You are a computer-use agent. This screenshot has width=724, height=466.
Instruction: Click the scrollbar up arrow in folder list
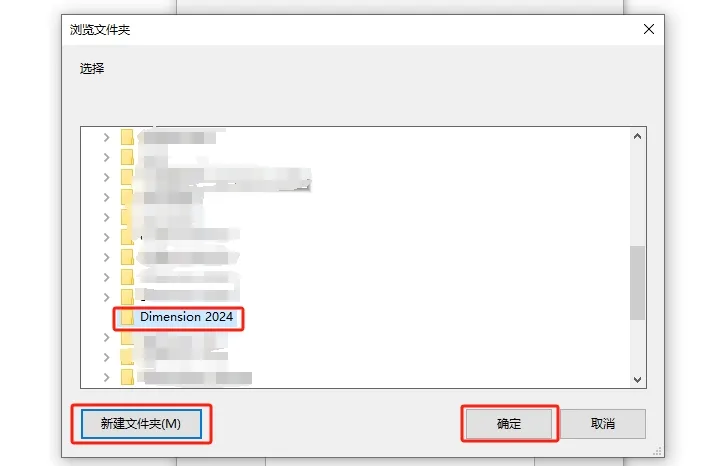pyautogui.click(x=638, y=136)
